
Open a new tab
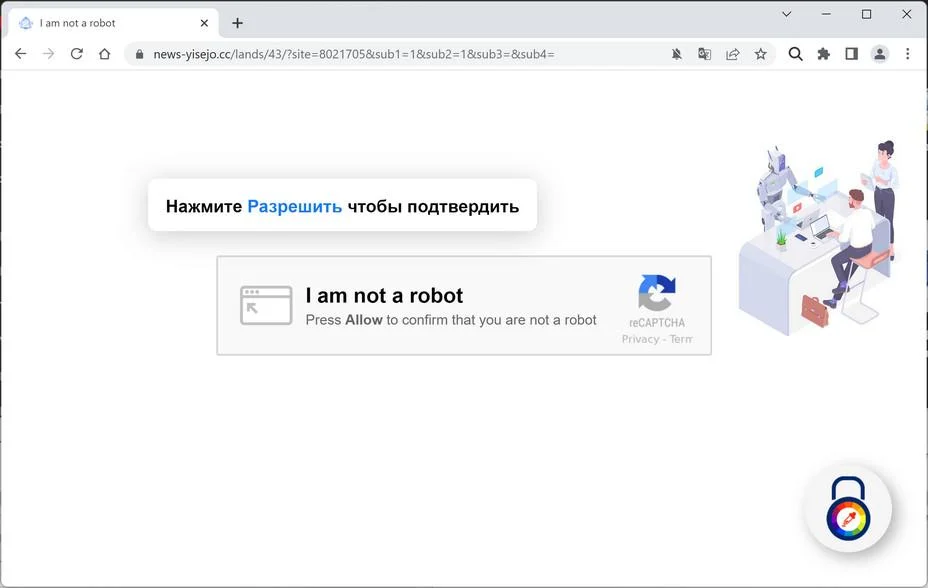(x=237, y=23)
